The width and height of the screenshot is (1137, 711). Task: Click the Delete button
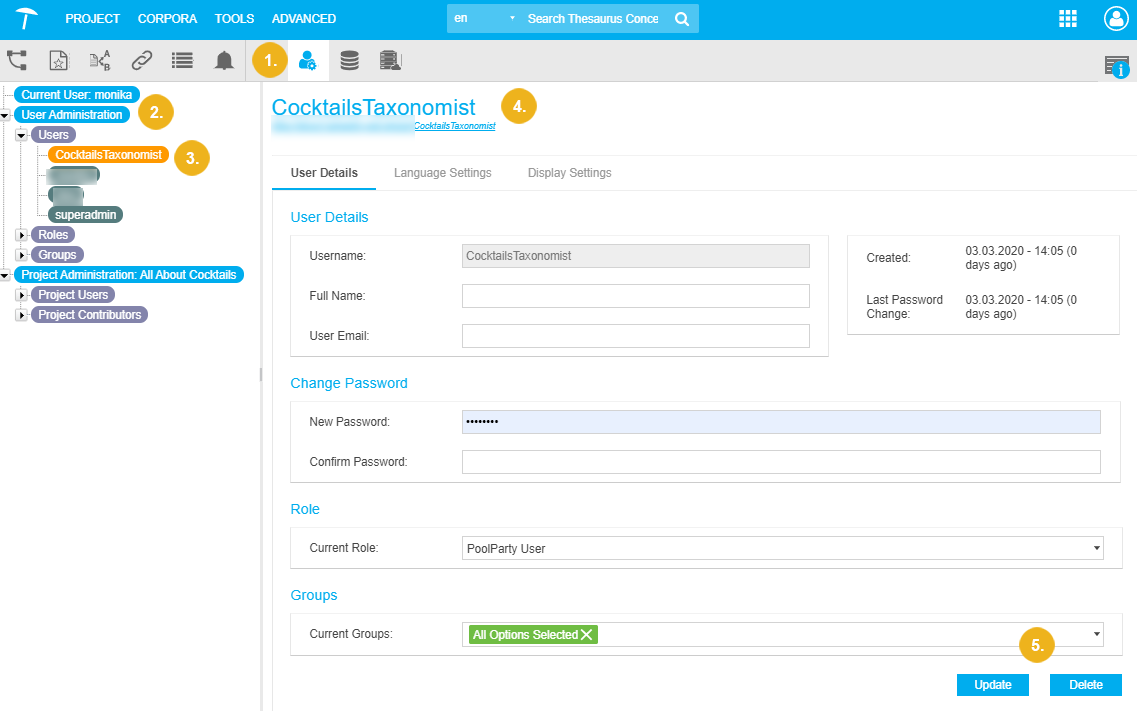[1086, 685]
